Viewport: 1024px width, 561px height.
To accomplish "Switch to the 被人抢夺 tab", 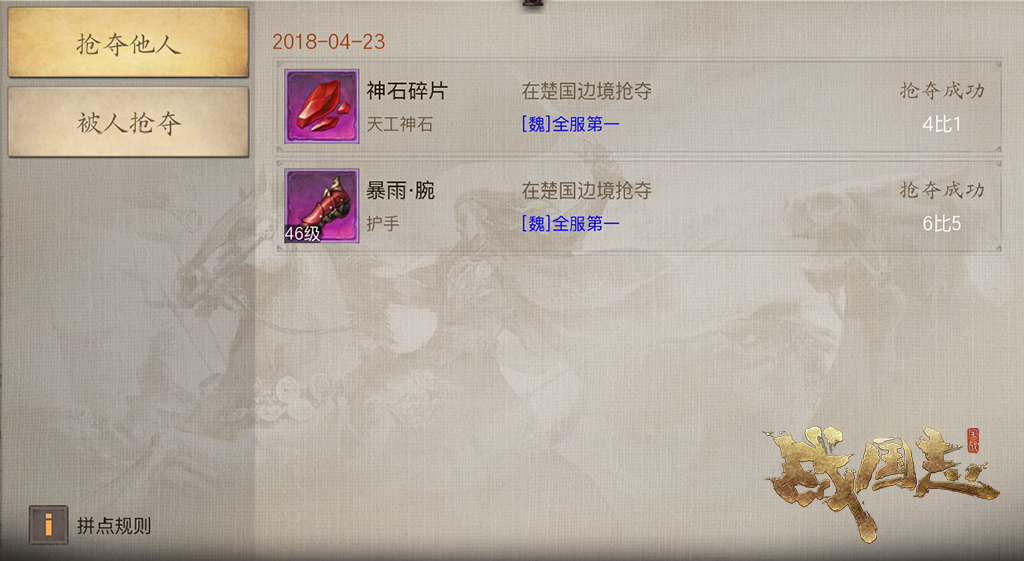I will click(128, 123).
